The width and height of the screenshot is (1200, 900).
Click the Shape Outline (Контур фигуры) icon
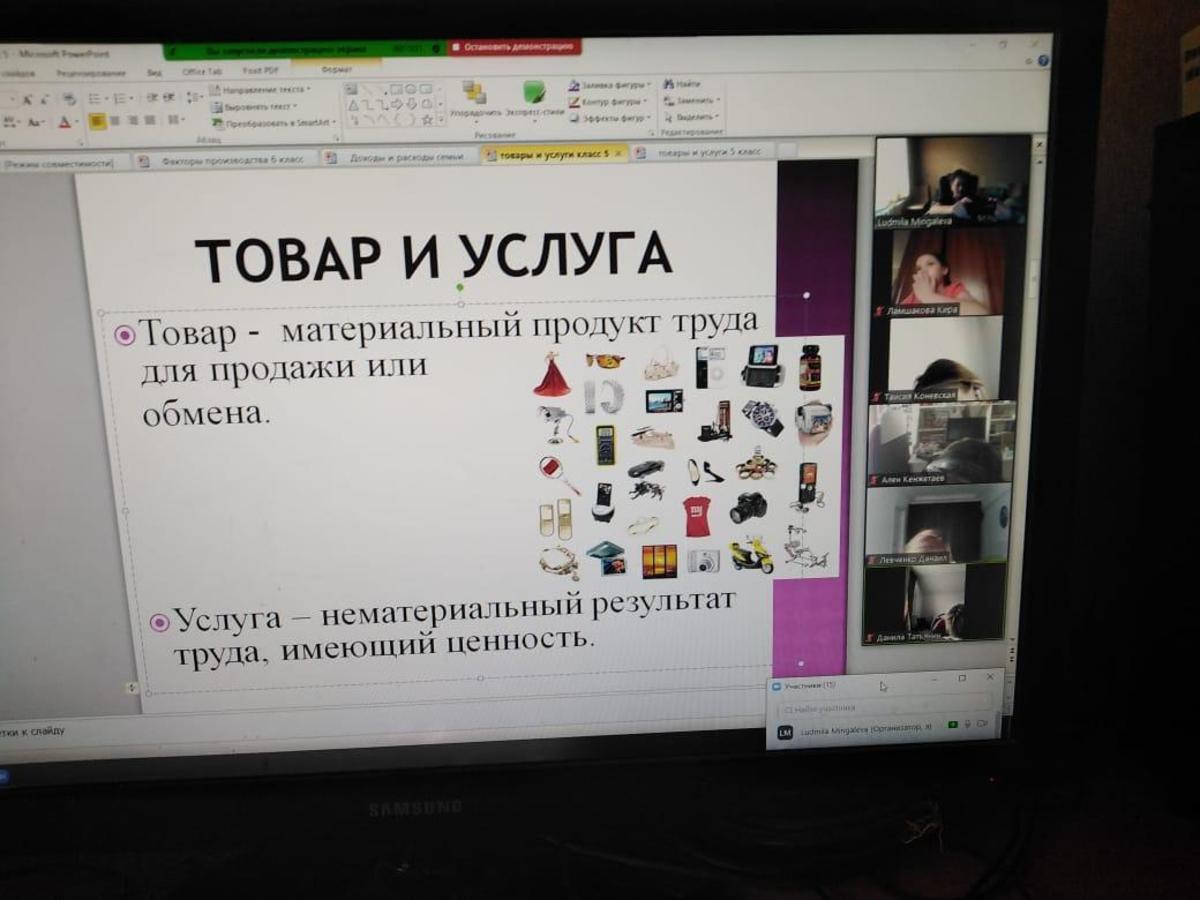[x=574, y=101]
